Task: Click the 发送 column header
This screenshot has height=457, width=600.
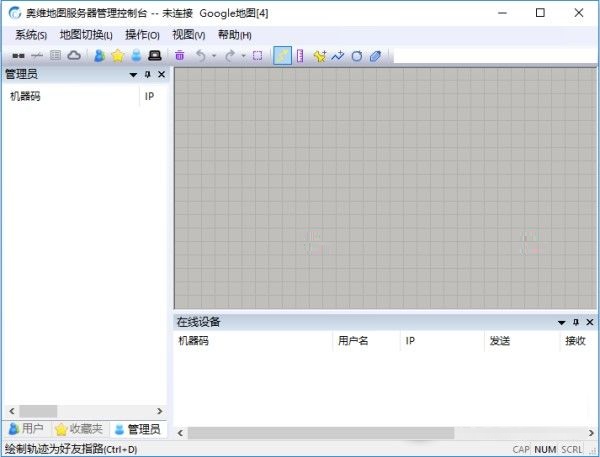Action: click(x=522, y=341)
